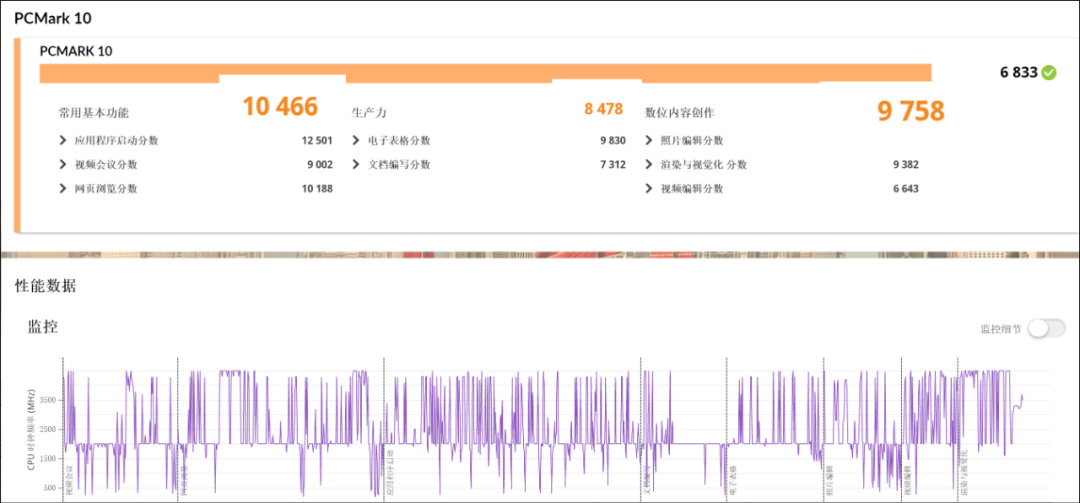Click the 9 002 video conferencing value

point(320,165)
